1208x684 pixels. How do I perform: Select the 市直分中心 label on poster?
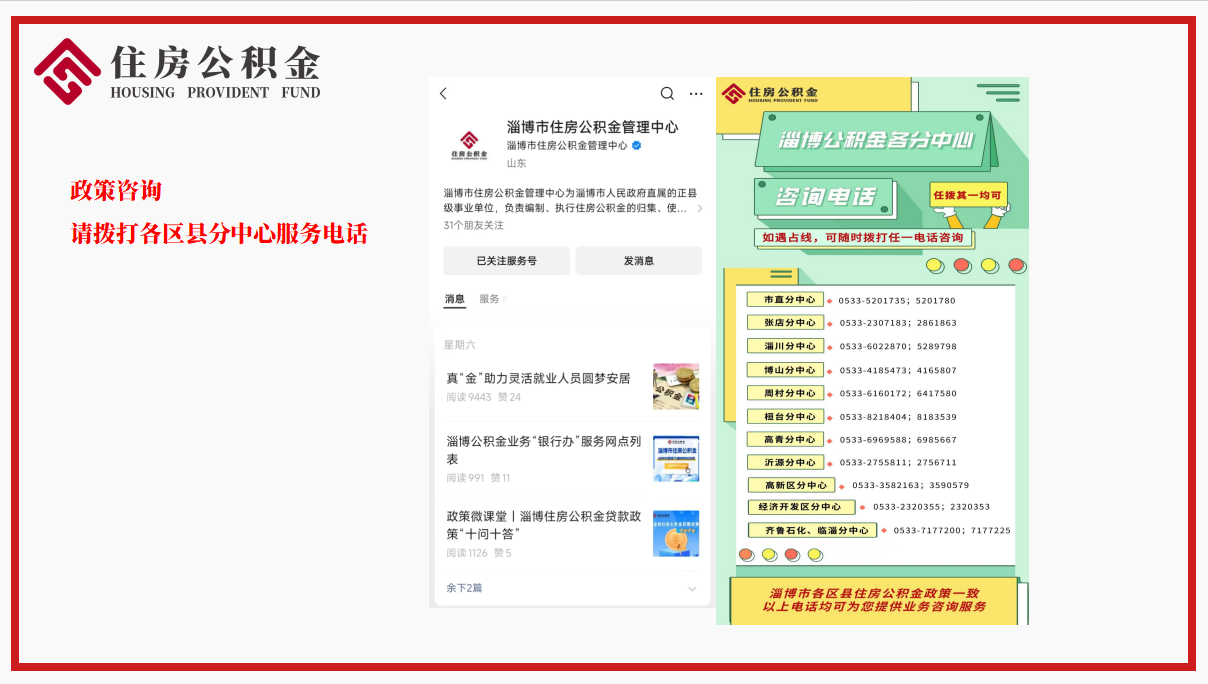785,300
